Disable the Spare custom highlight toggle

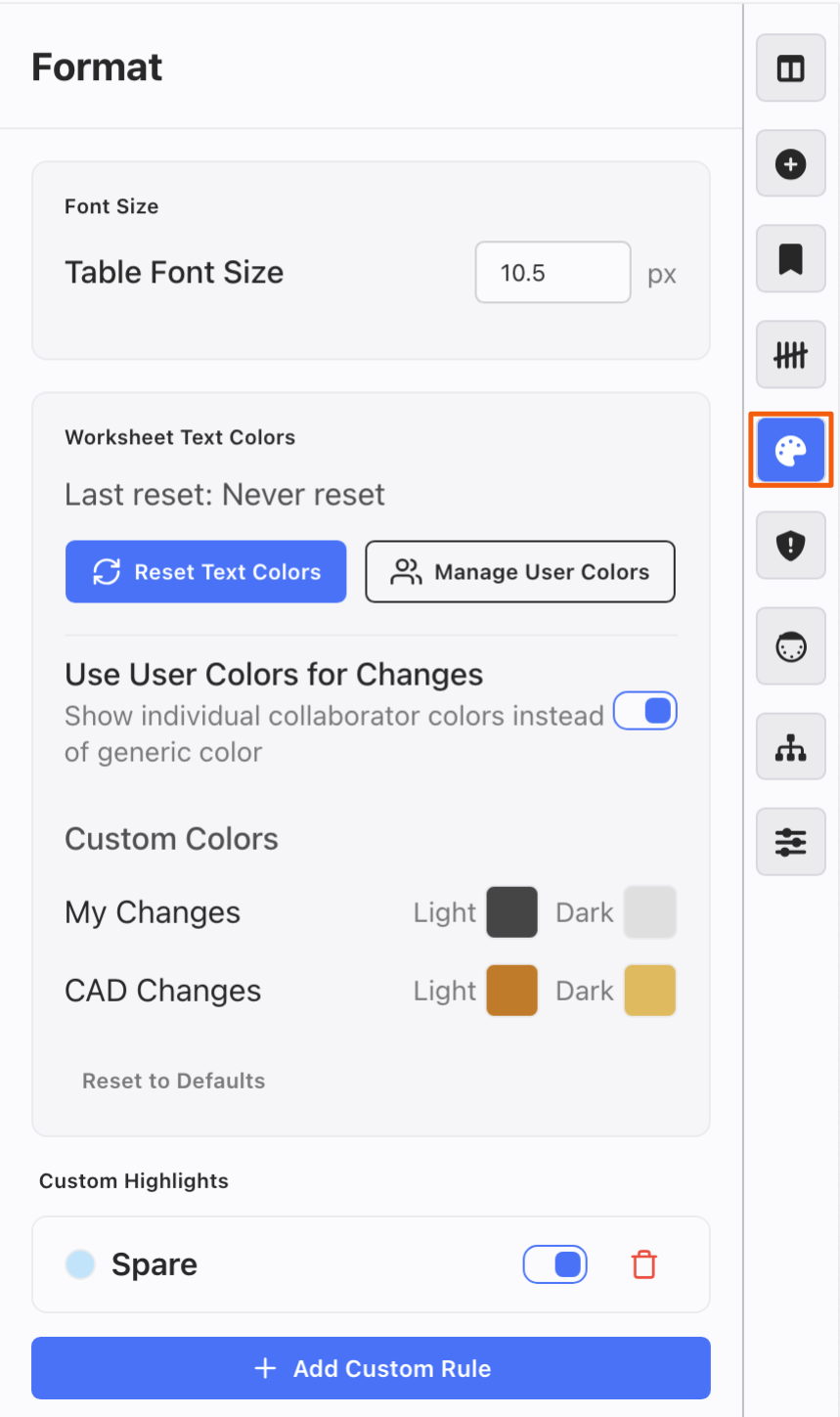[555, 1264]
